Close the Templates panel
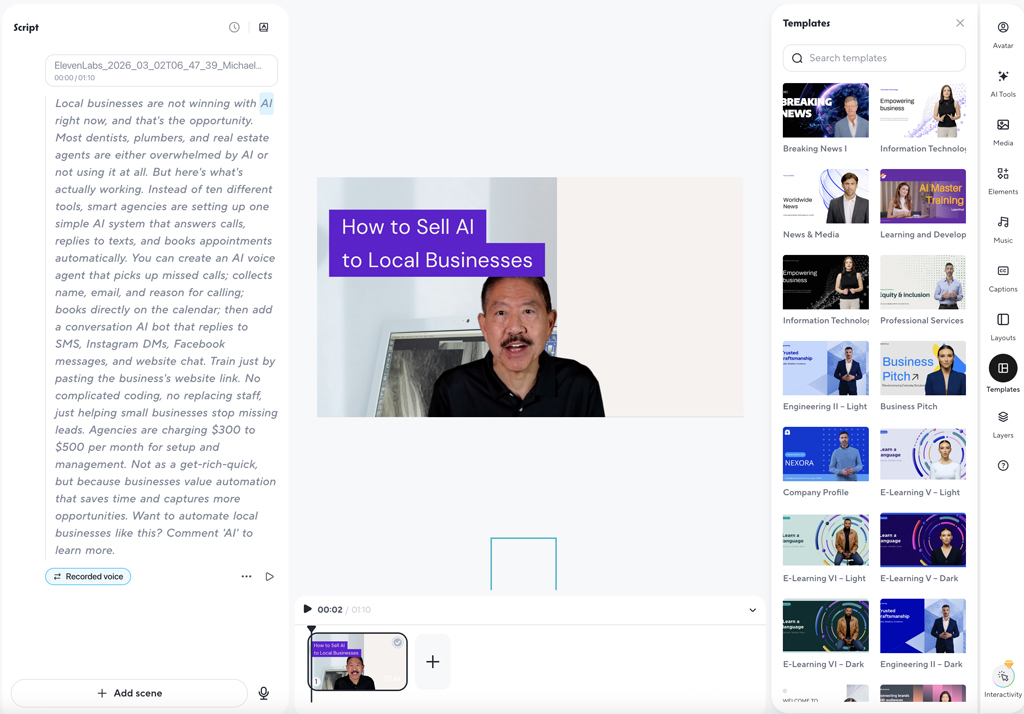 click(x=959, y=22)
